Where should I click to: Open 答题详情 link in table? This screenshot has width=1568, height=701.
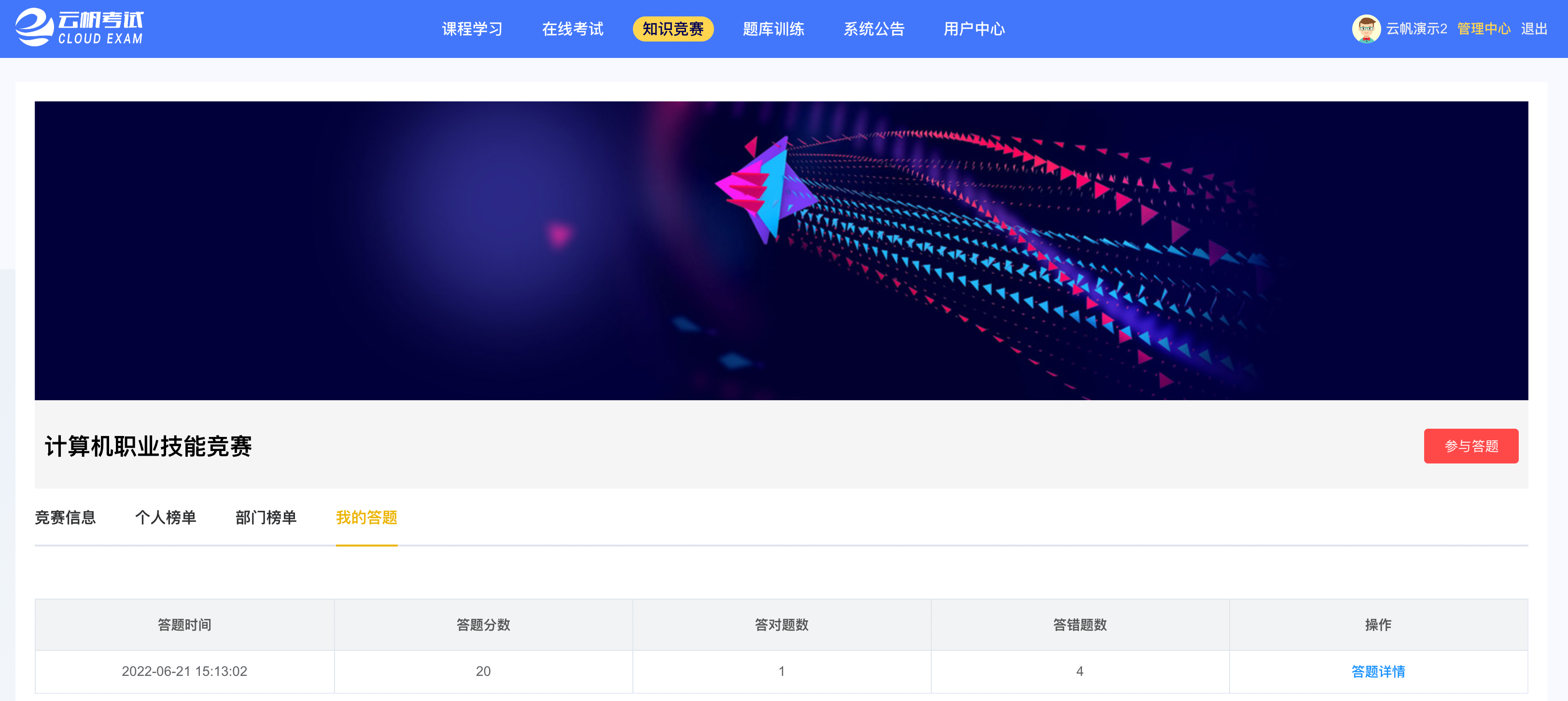click(1378, 671)
